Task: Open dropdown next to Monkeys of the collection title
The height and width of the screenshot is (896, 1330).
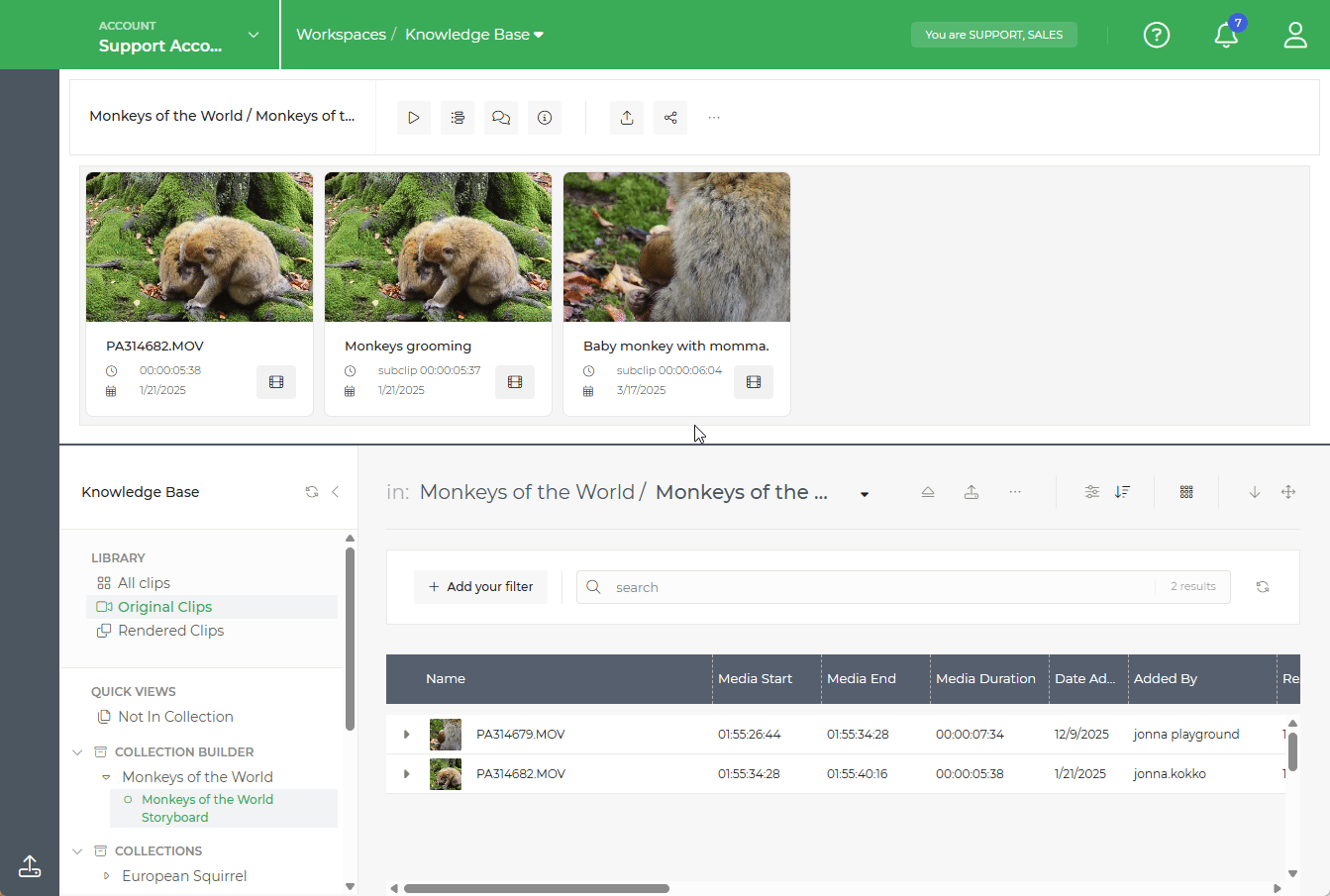Action: tap(865, 494)
